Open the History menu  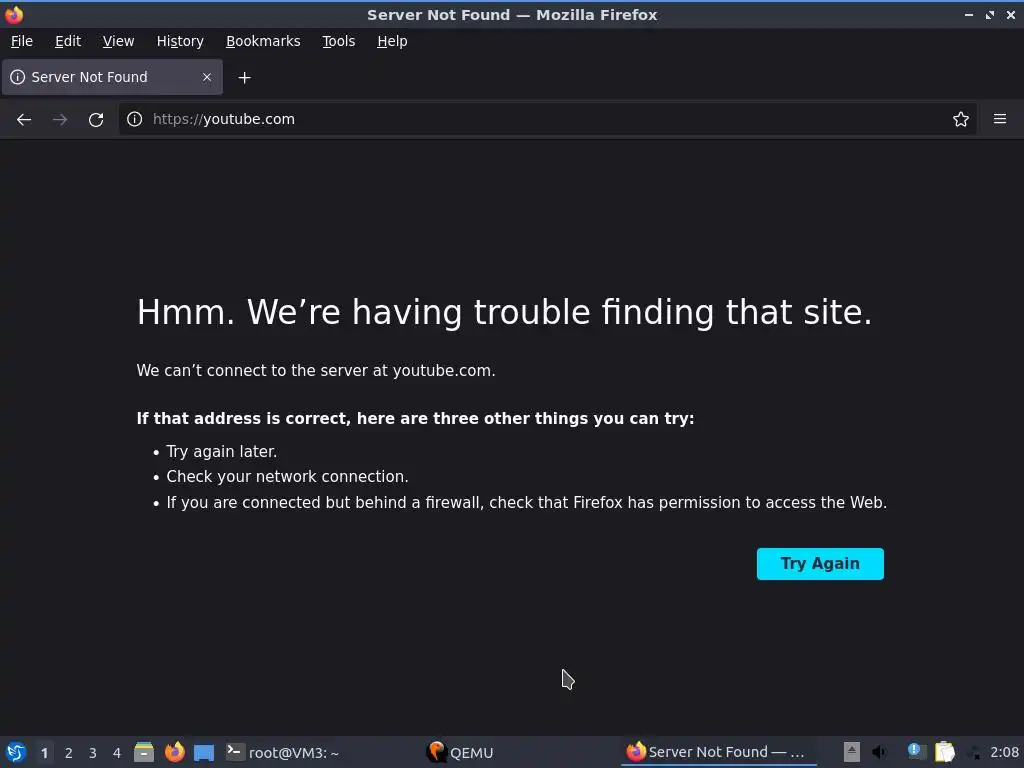tap(180, 41)
